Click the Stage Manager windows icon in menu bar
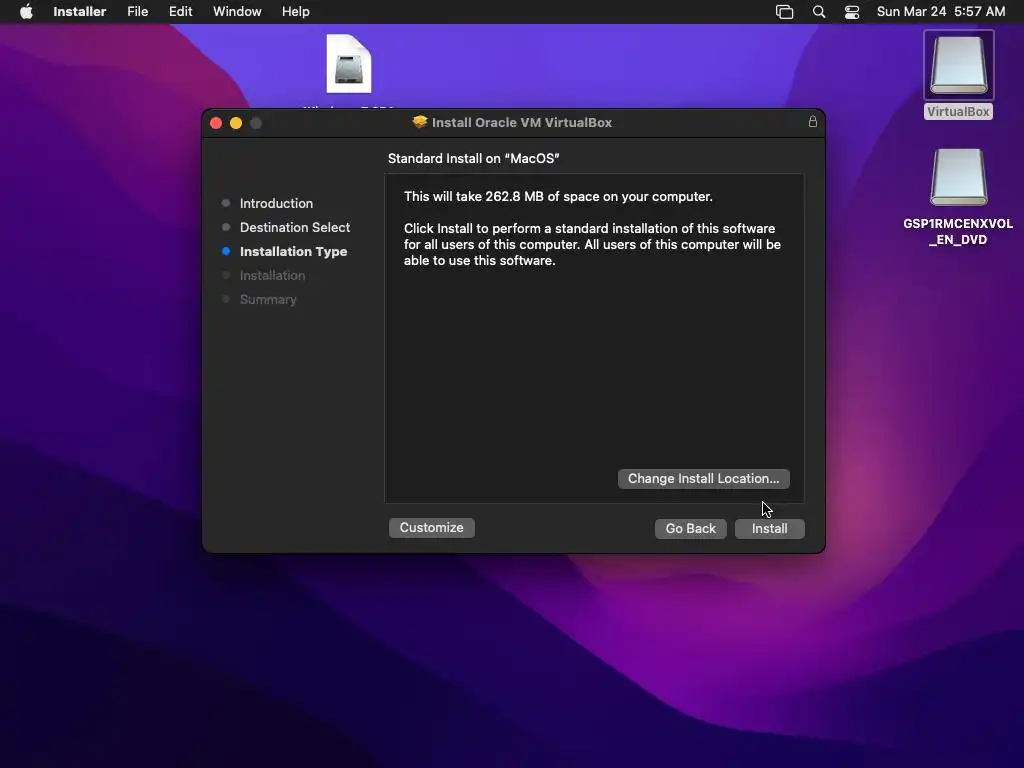This screenshot has height=768, width=1024. [784, 12]
